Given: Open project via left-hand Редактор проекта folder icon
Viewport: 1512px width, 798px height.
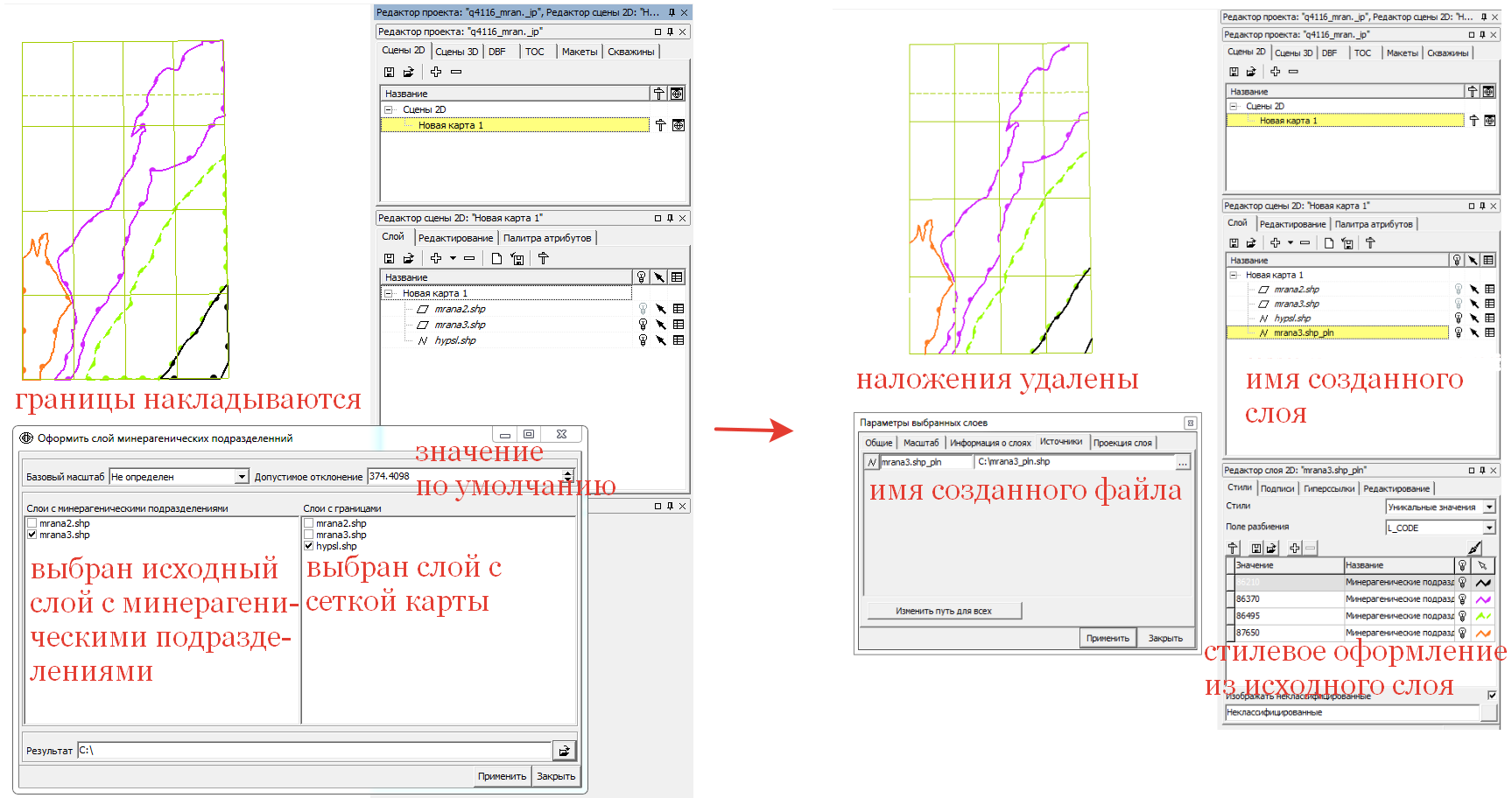Looking at the screenshot, I should coord(408,72).
